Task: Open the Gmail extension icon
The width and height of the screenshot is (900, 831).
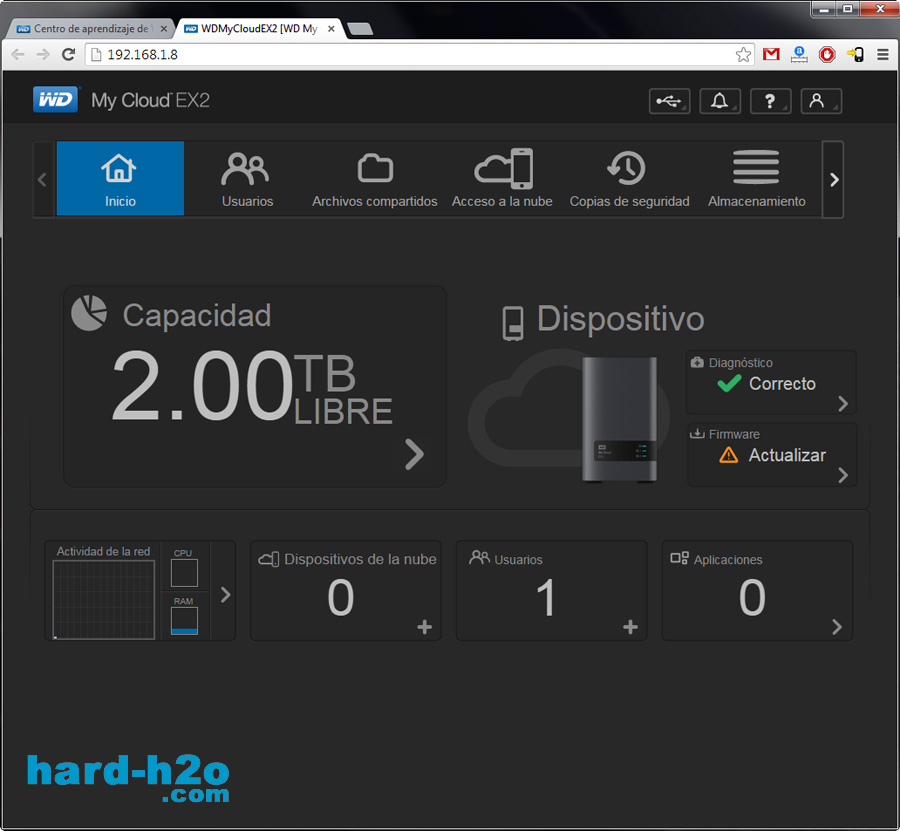Action: [771, 55]
